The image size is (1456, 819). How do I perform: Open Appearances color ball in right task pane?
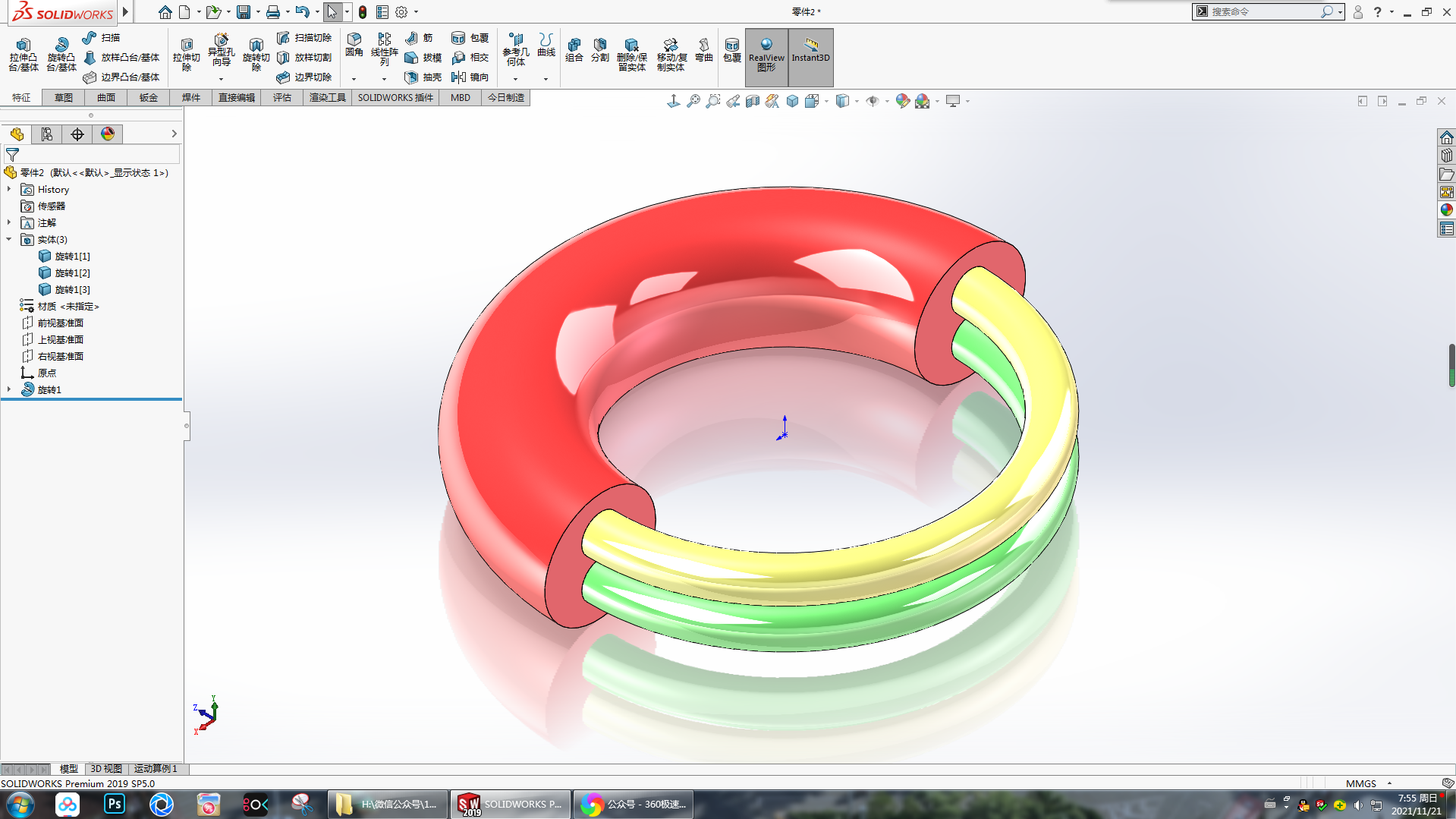click(x=1447, y=209)
